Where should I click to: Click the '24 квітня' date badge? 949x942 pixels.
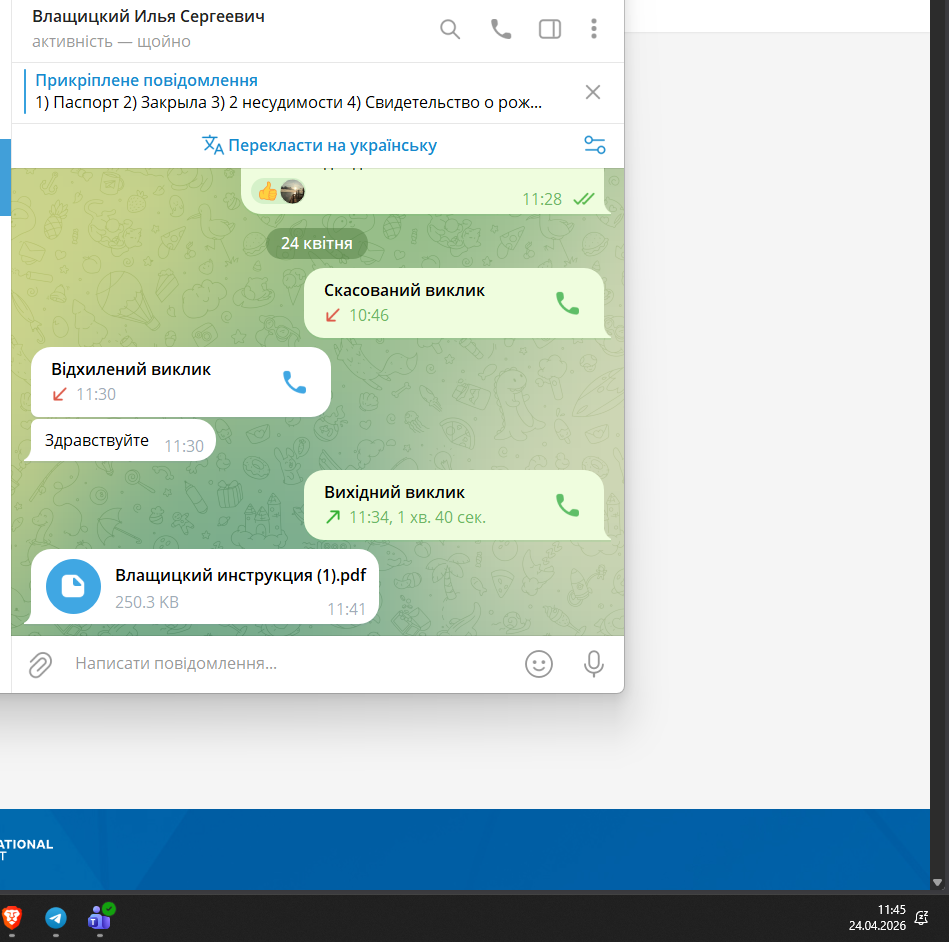pos(317,243)
